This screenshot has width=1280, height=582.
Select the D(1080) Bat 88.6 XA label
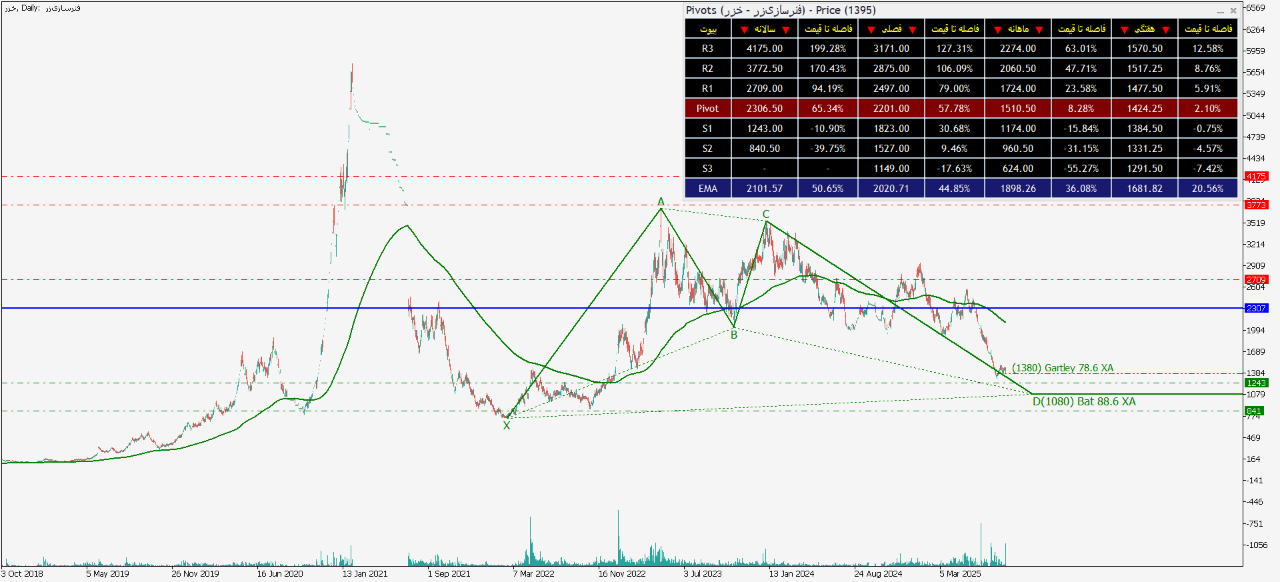pos(1084,401)
